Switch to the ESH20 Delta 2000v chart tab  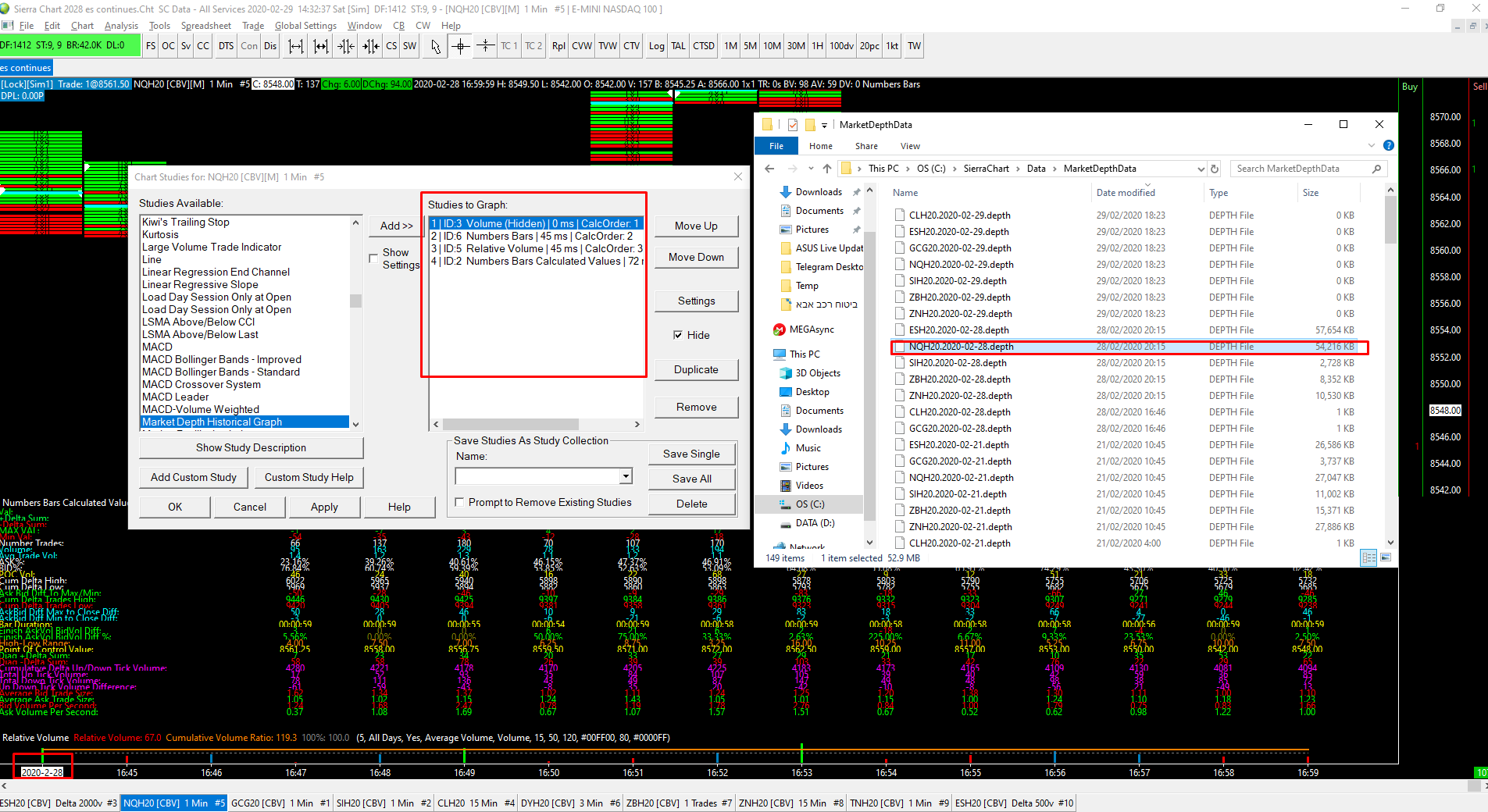(x=59, y=803)
